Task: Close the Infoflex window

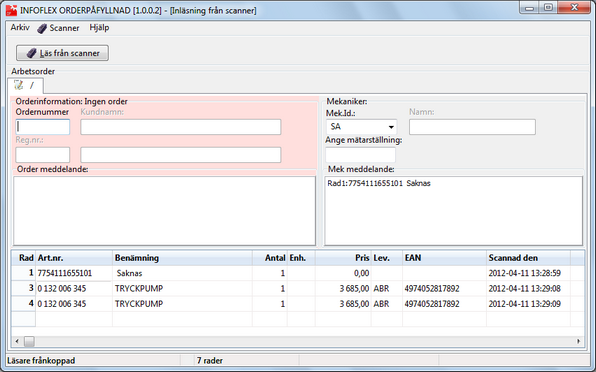Action: [x=574, y=8]
